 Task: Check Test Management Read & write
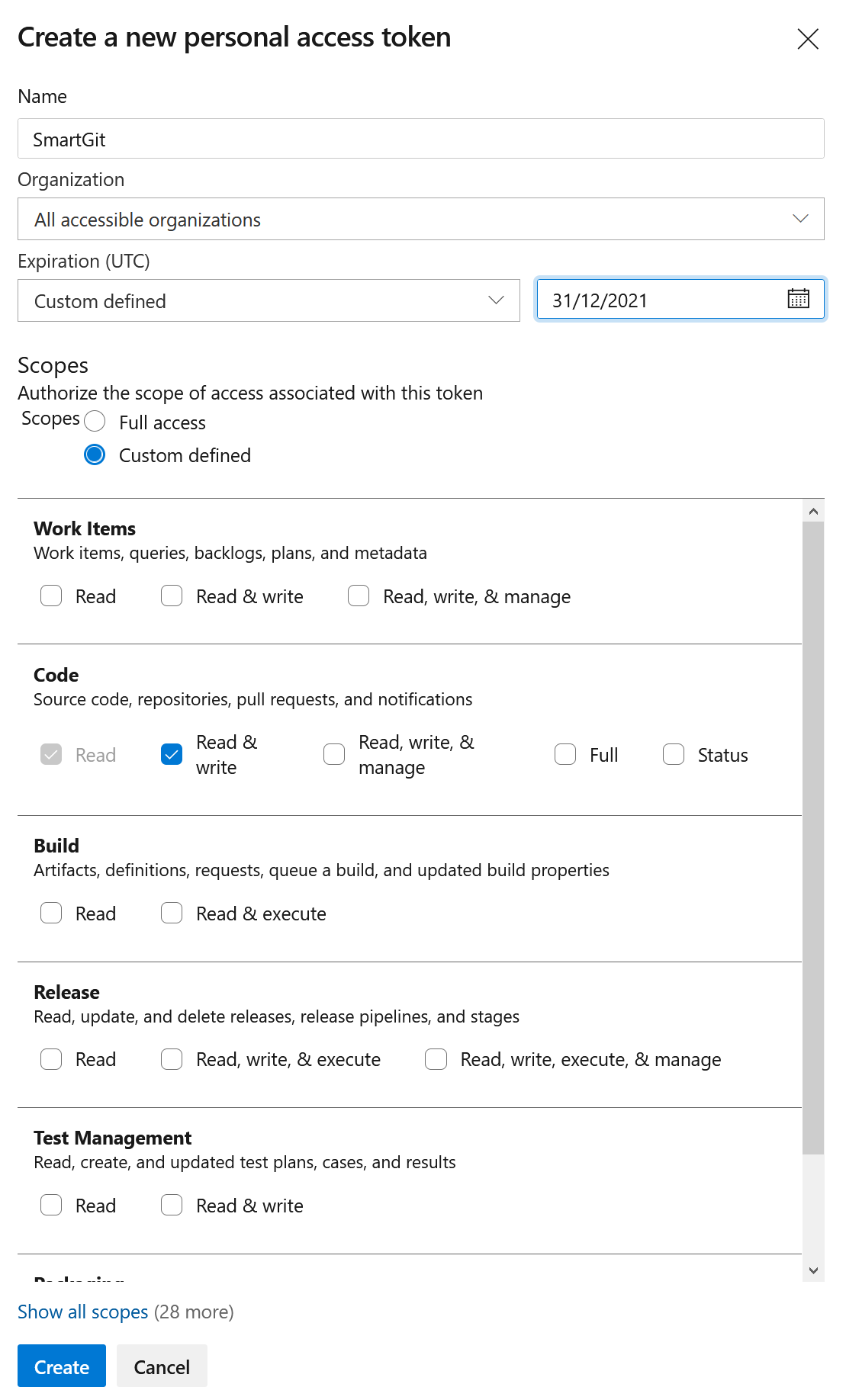pos(172,1206)
